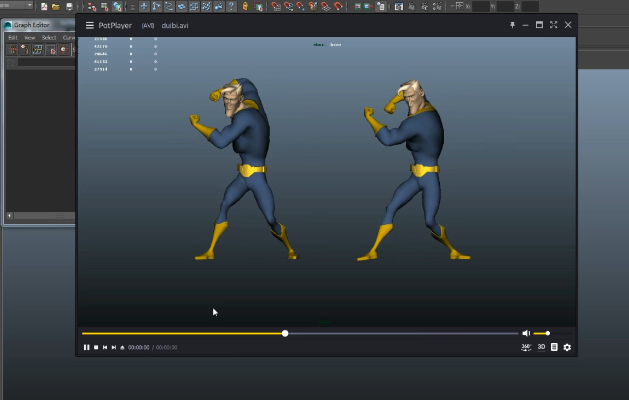
Task: Open Graph Editor Select menu
Action: 49,38
